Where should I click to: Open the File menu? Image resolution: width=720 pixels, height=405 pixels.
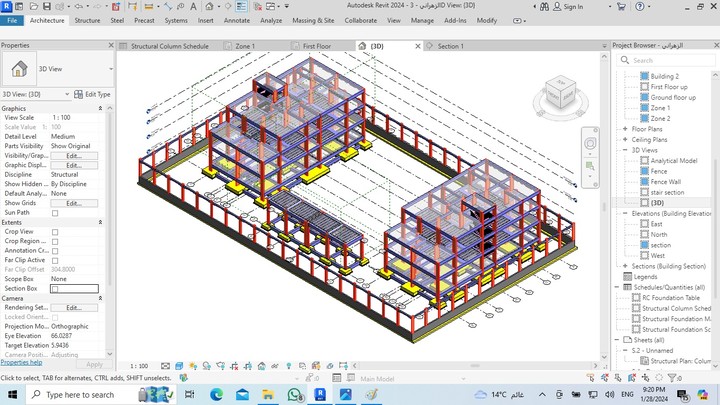click(x=12, y=20)
